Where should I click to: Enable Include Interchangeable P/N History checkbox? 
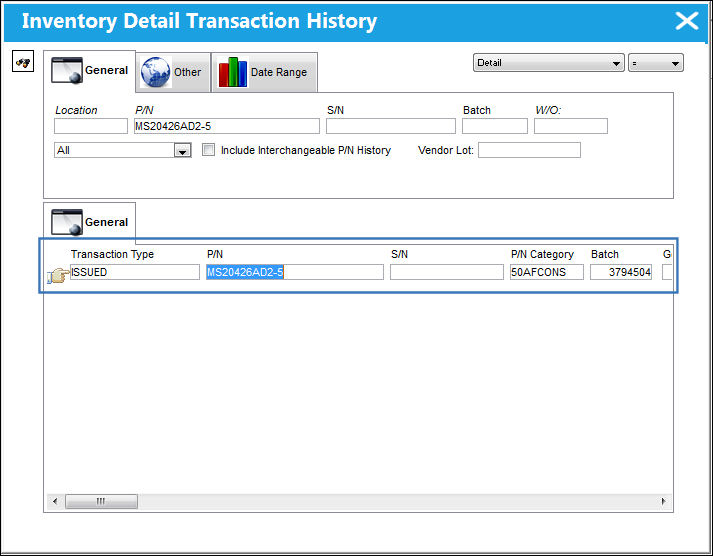click(x=208, y=150)
